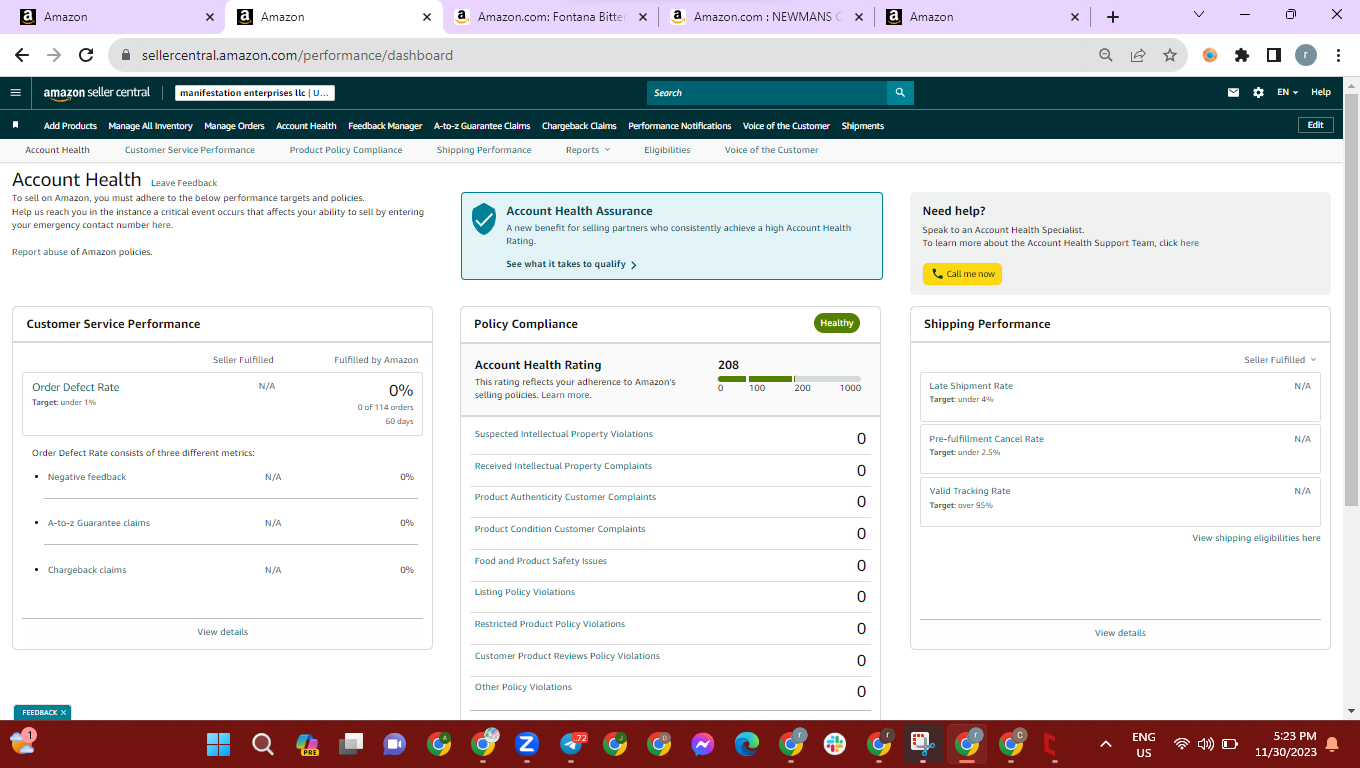Click the Account Health Assurance shield icon
This screenshot has width=1360, height=768.
point(484,219)
